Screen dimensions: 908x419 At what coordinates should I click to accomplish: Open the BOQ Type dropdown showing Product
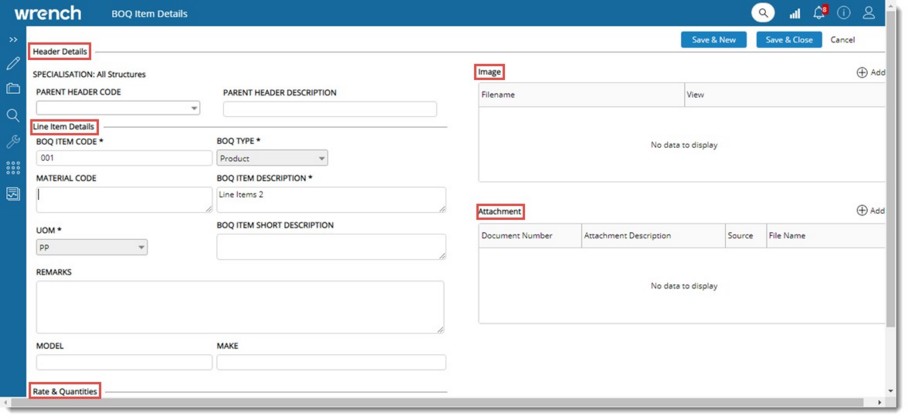272,158
